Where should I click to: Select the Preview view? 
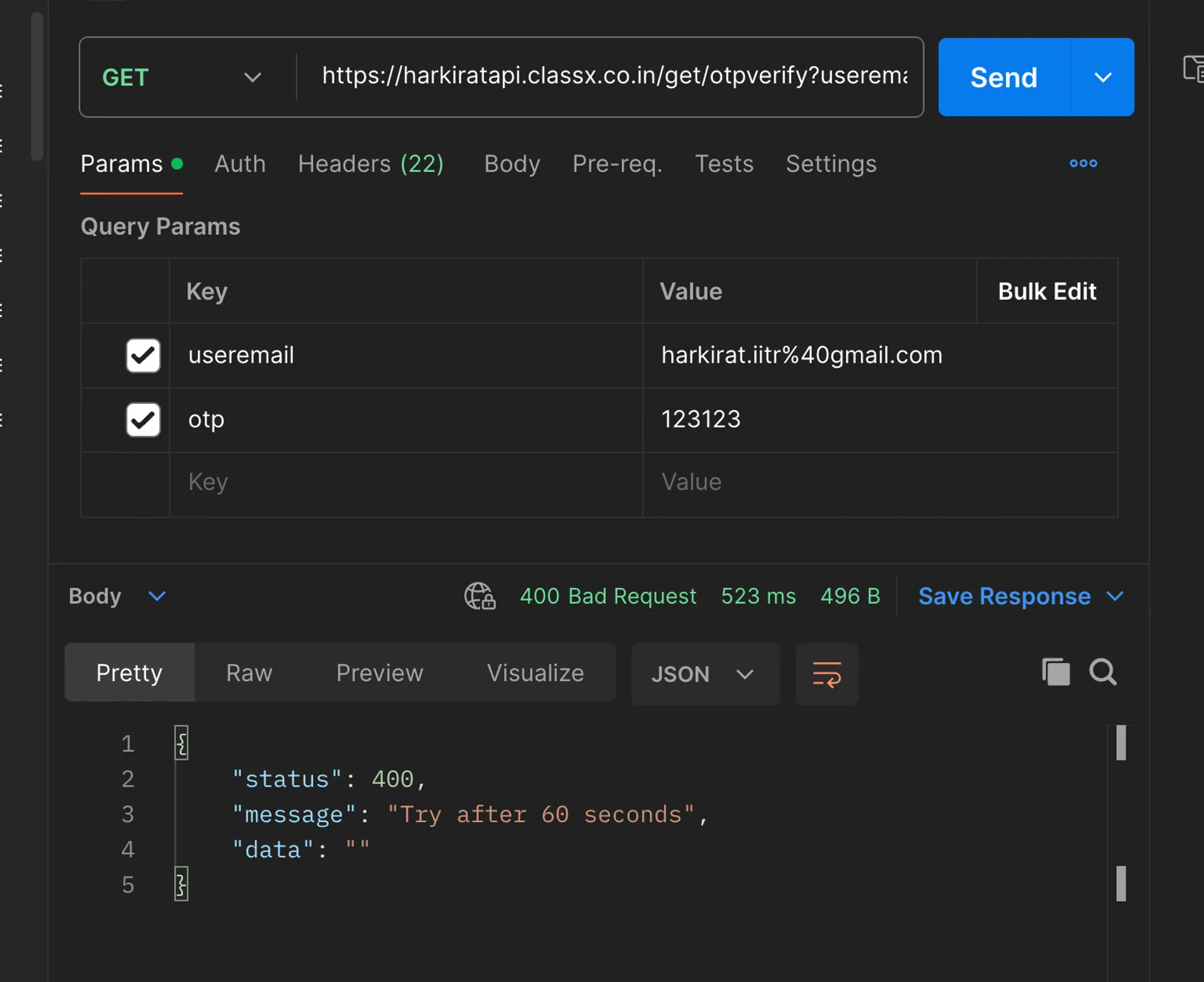[380, 673]
